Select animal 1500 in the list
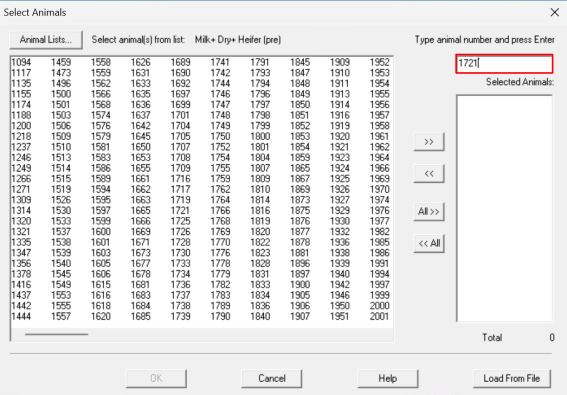This screenshot has width=567, height=395. (61, 94)
